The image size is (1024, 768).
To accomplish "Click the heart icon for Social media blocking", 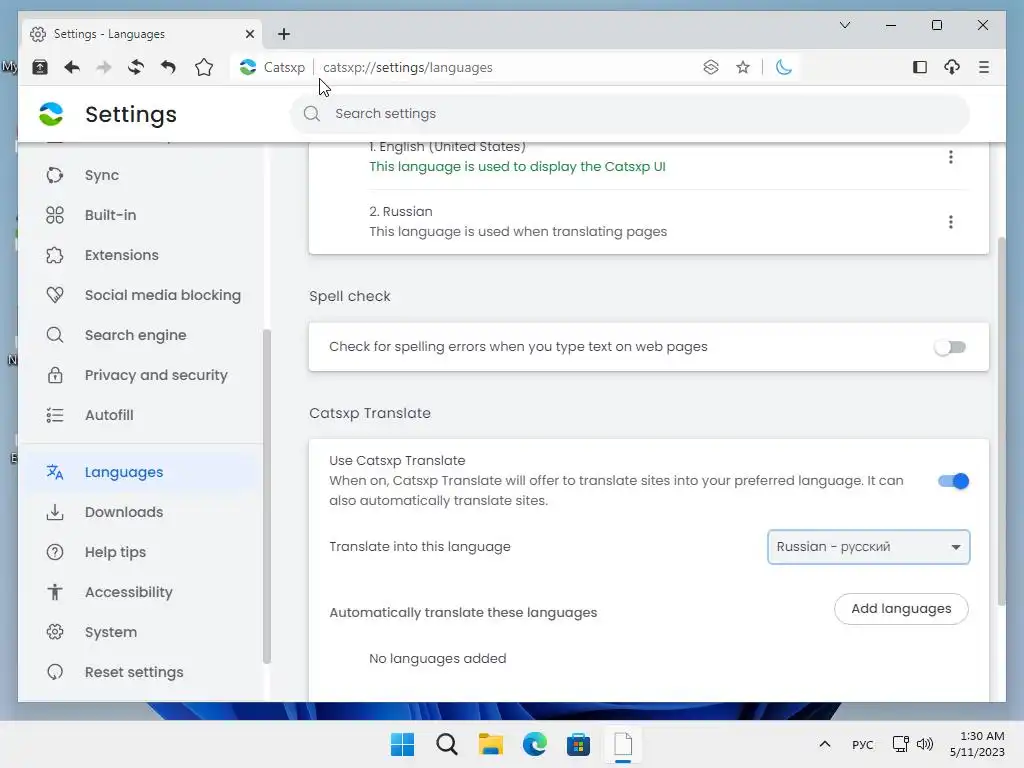I will (x=55, y=295).
